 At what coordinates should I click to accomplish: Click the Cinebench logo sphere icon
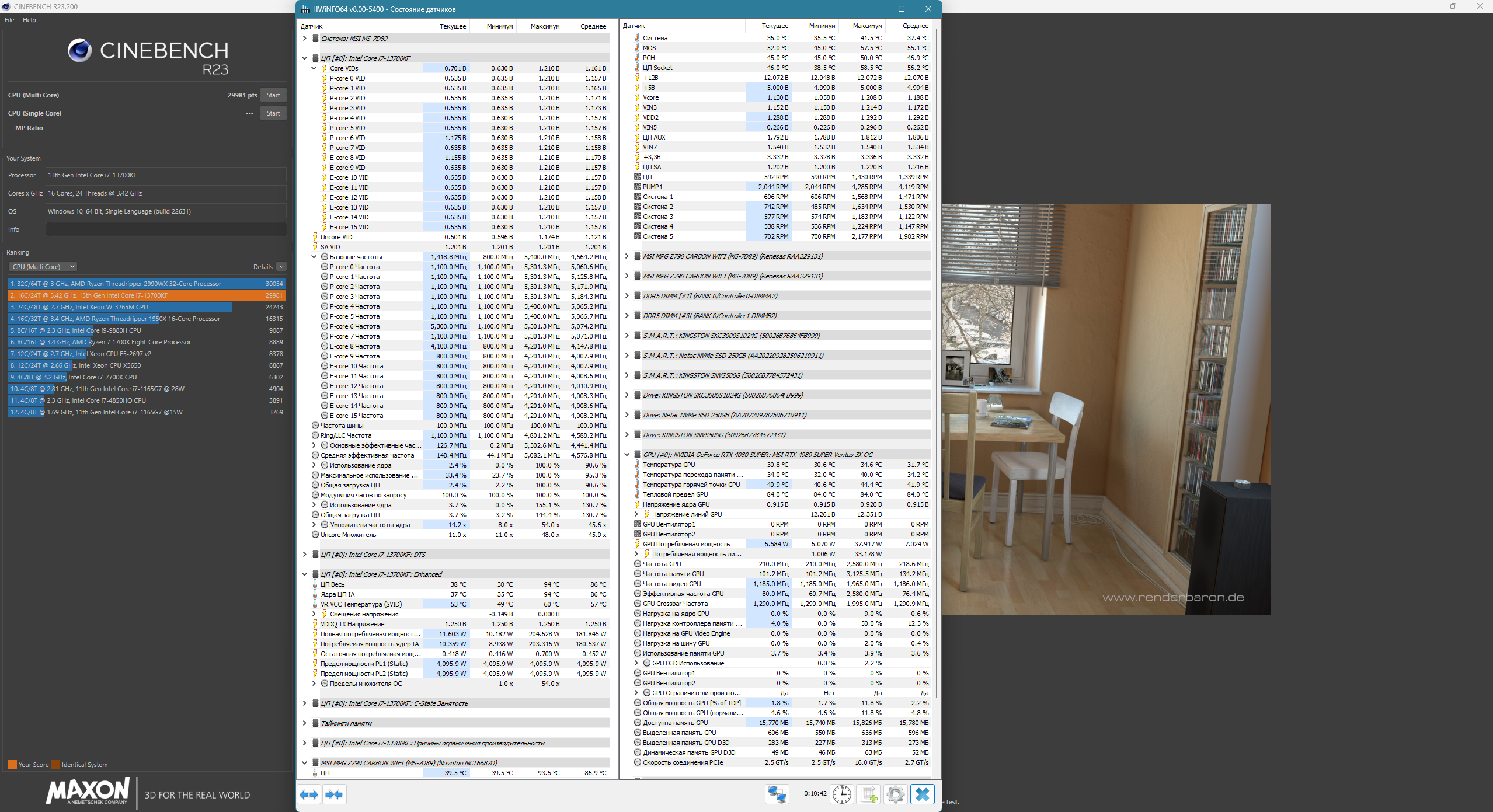tap(79, 51)
